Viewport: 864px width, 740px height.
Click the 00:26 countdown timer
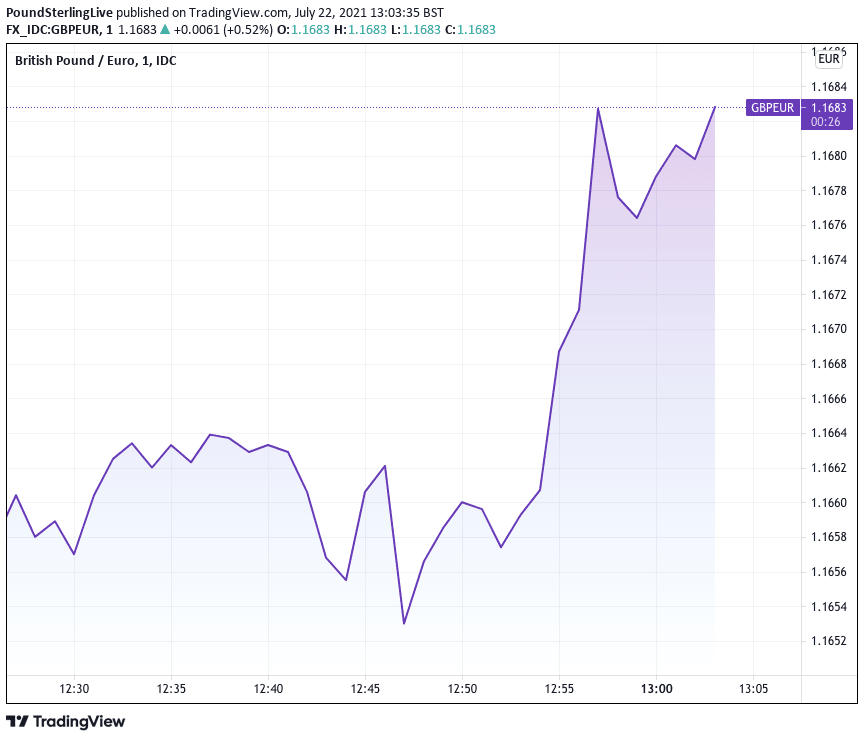tap(825, 121)
